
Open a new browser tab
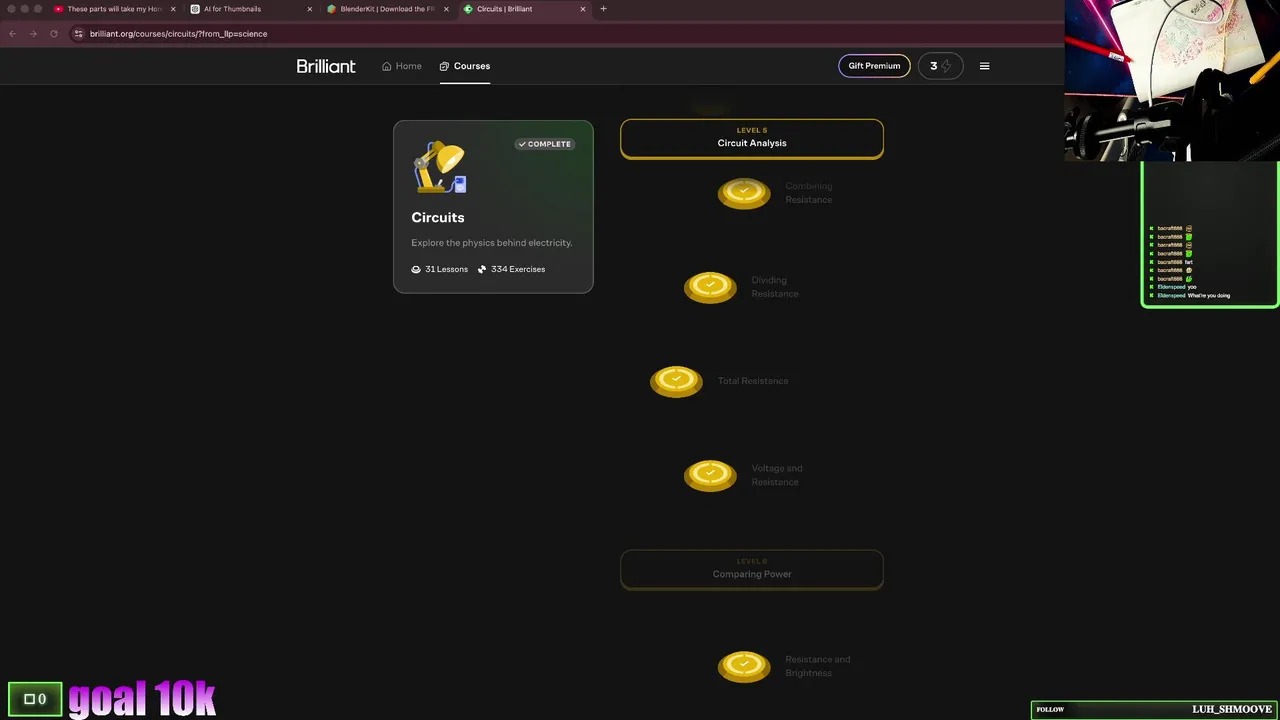coord(603,9)
